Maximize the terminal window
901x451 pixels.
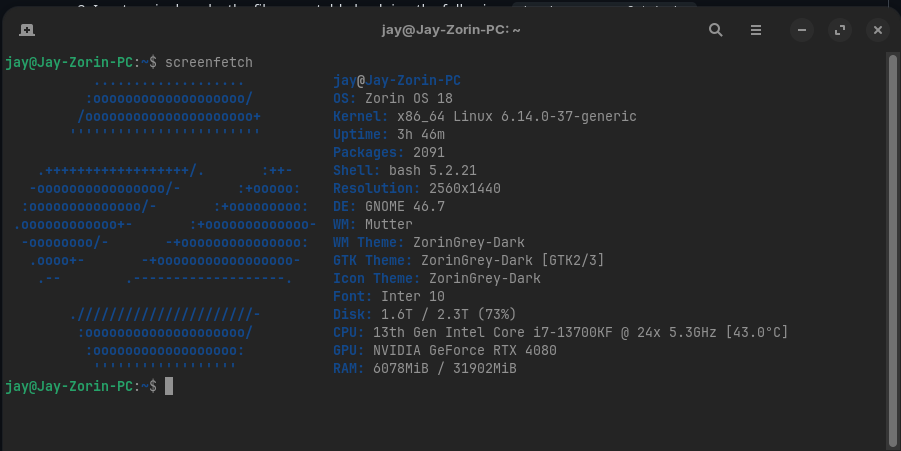point(840,30)
